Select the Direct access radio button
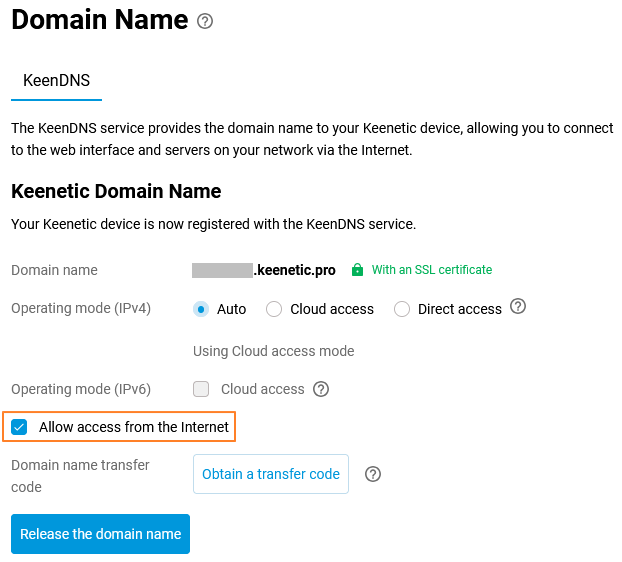The height and width of the screenshot is (562, 622). (x=402, y=309)
